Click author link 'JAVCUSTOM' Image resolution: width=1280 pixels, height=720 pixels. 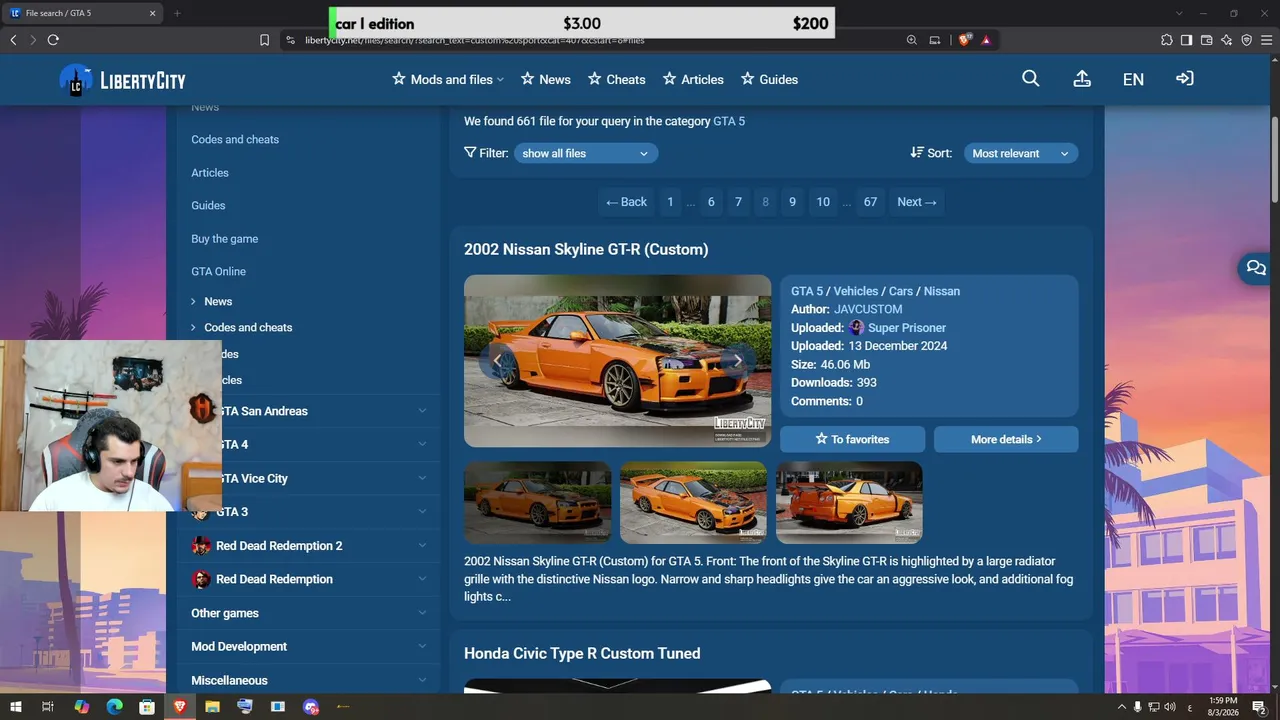coord(868,310)
